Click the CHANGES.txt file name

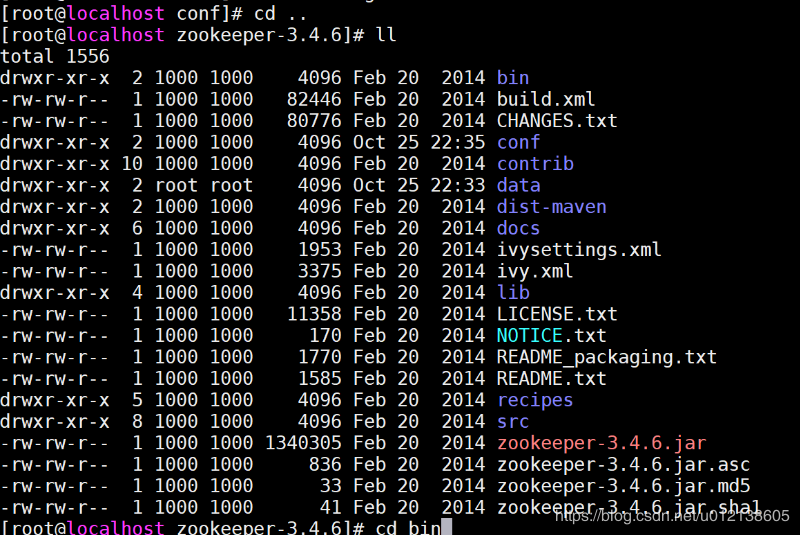coord(557,120)
